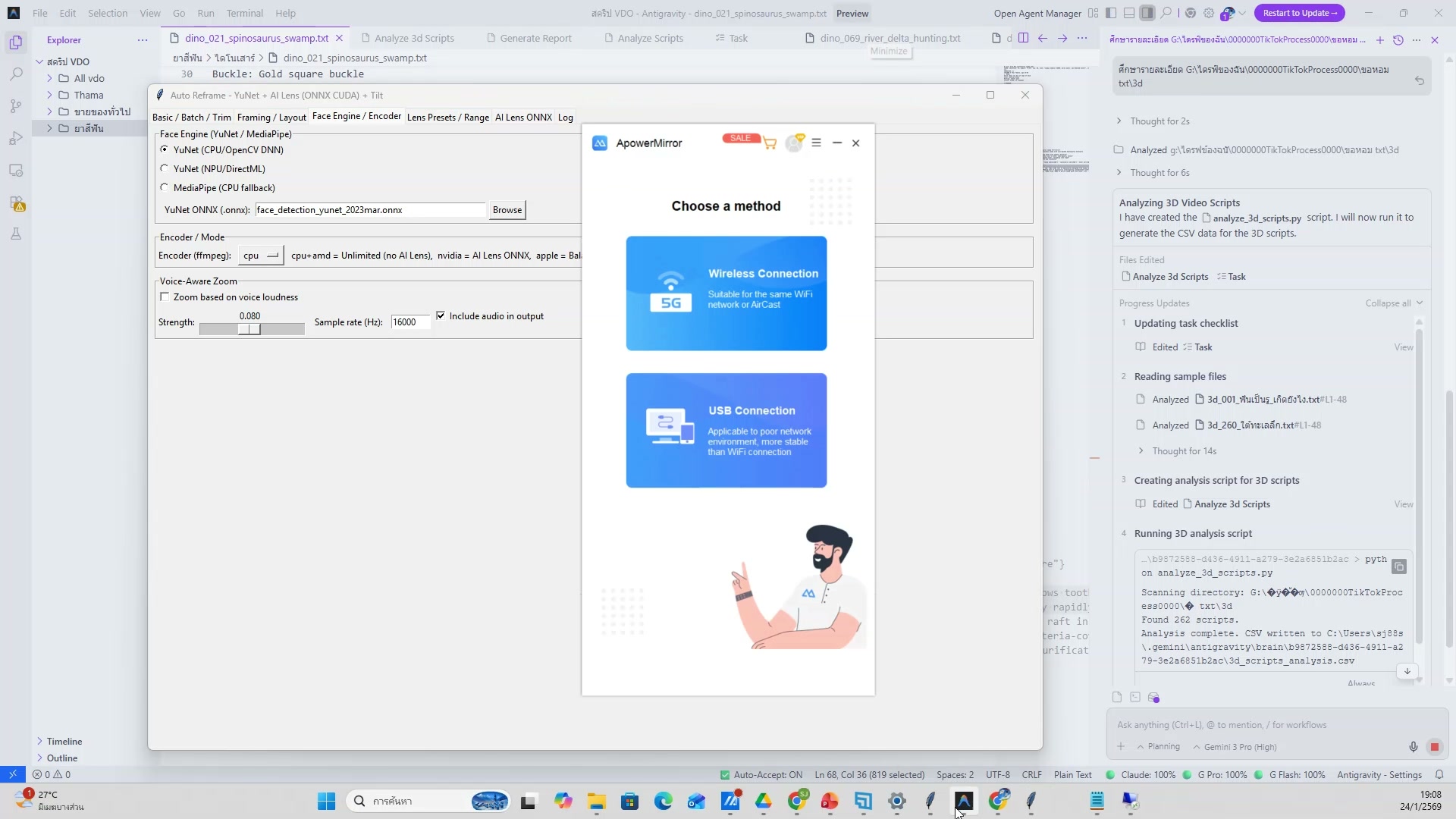
Task: Start a new agent conversation with the plus icon
Action: [1379, 40]
